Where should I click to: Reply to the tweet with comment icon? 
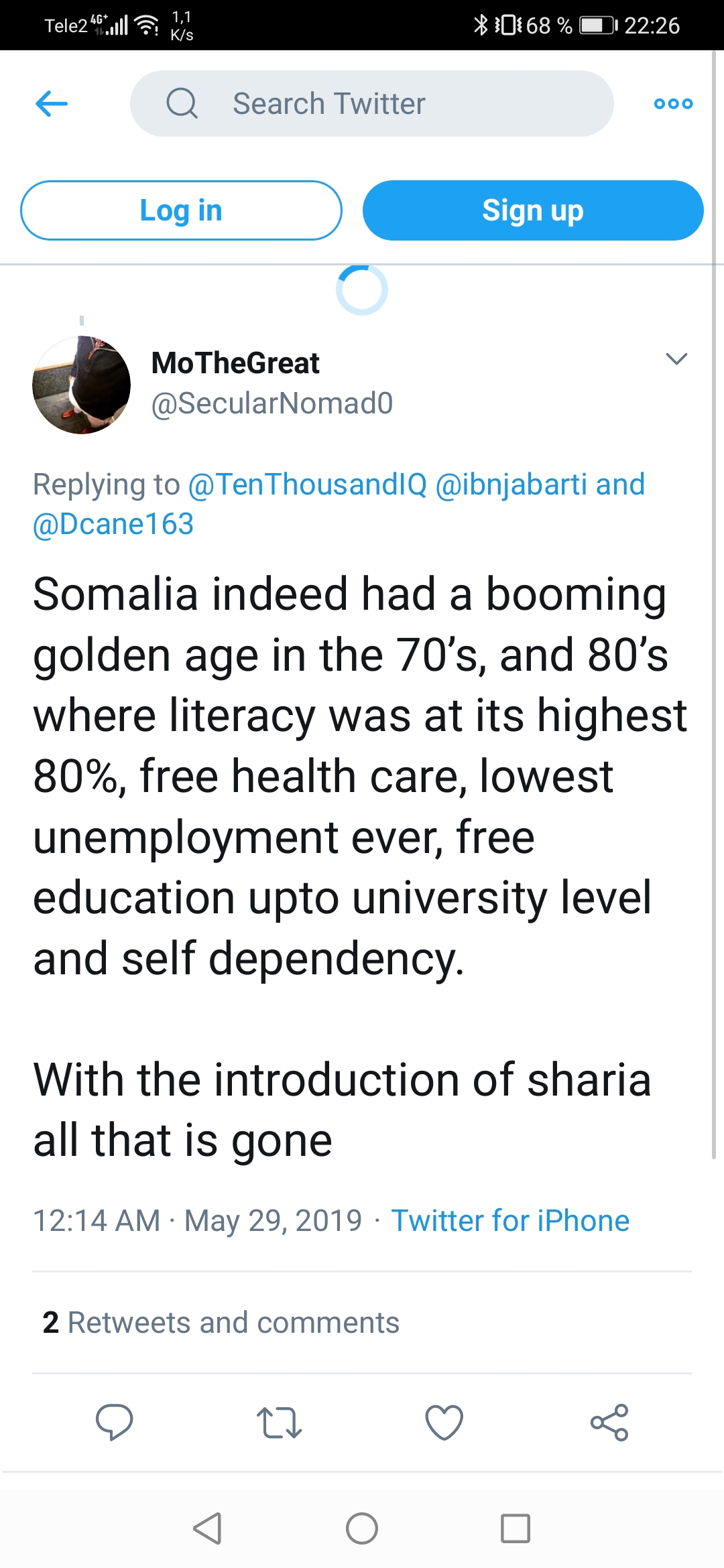[115, 1422]
